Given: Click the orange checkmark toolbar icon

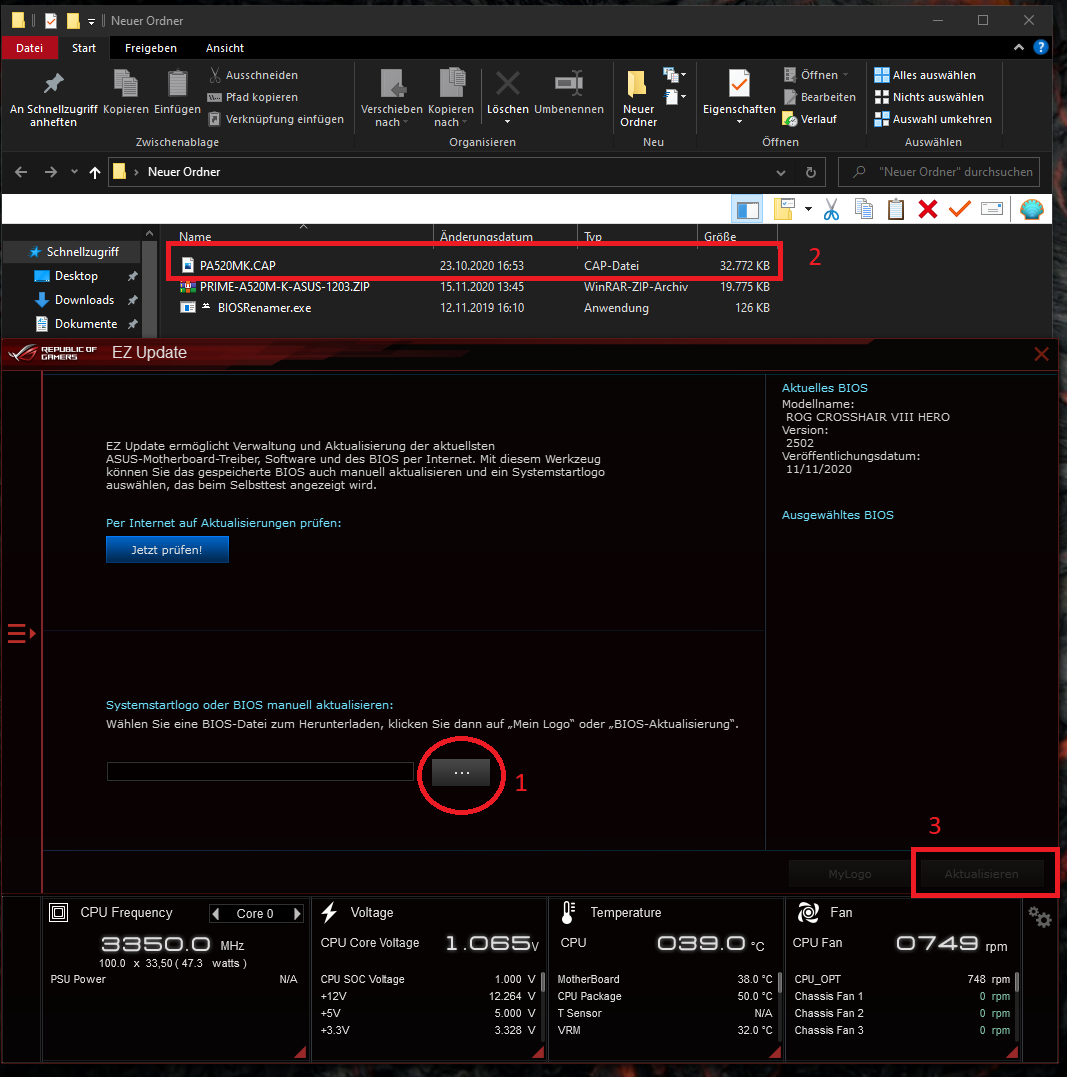Looking at the screenshot, I should (960, 209).
